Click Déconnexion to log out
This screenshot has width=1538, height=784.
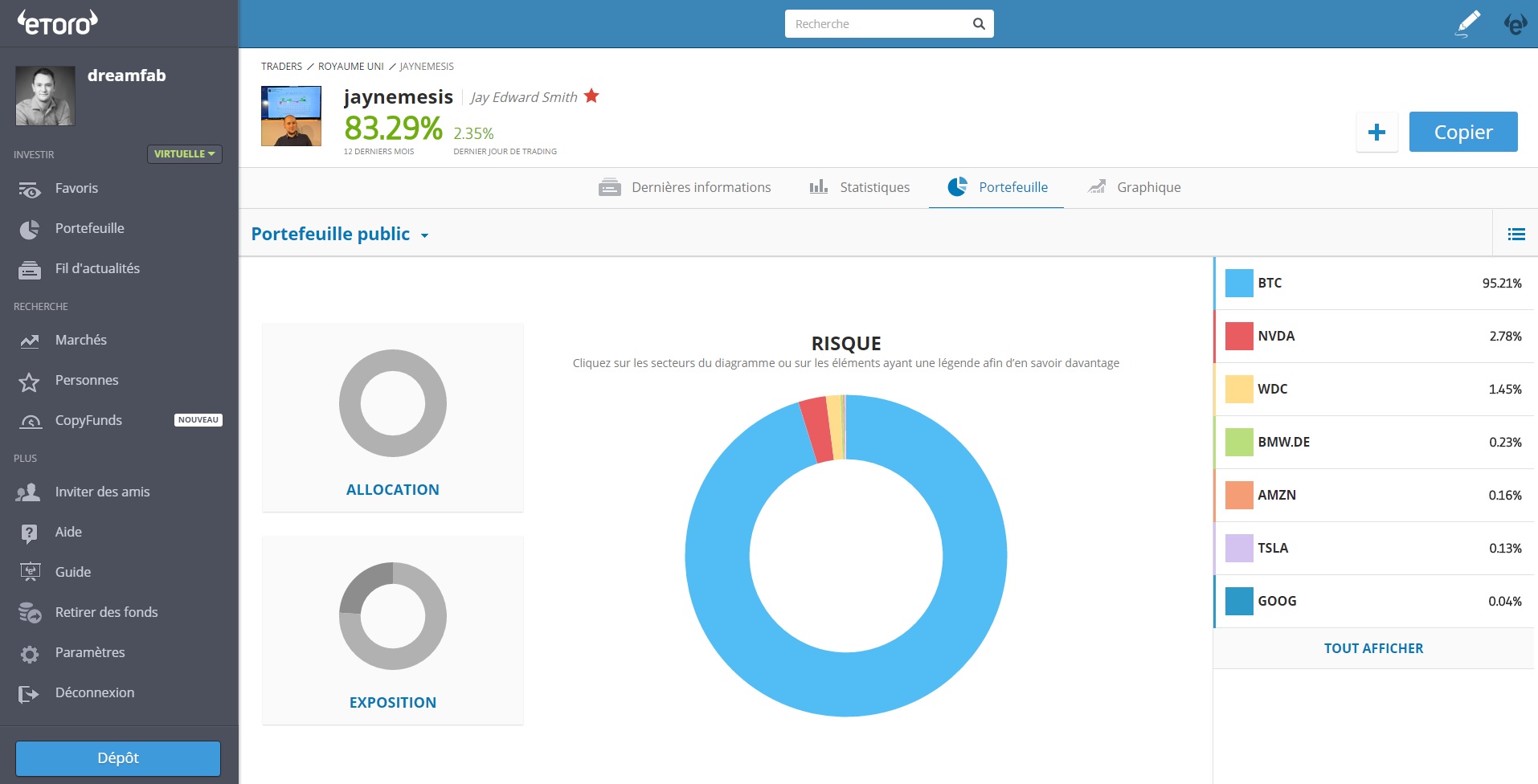click(x=94, y=692)
